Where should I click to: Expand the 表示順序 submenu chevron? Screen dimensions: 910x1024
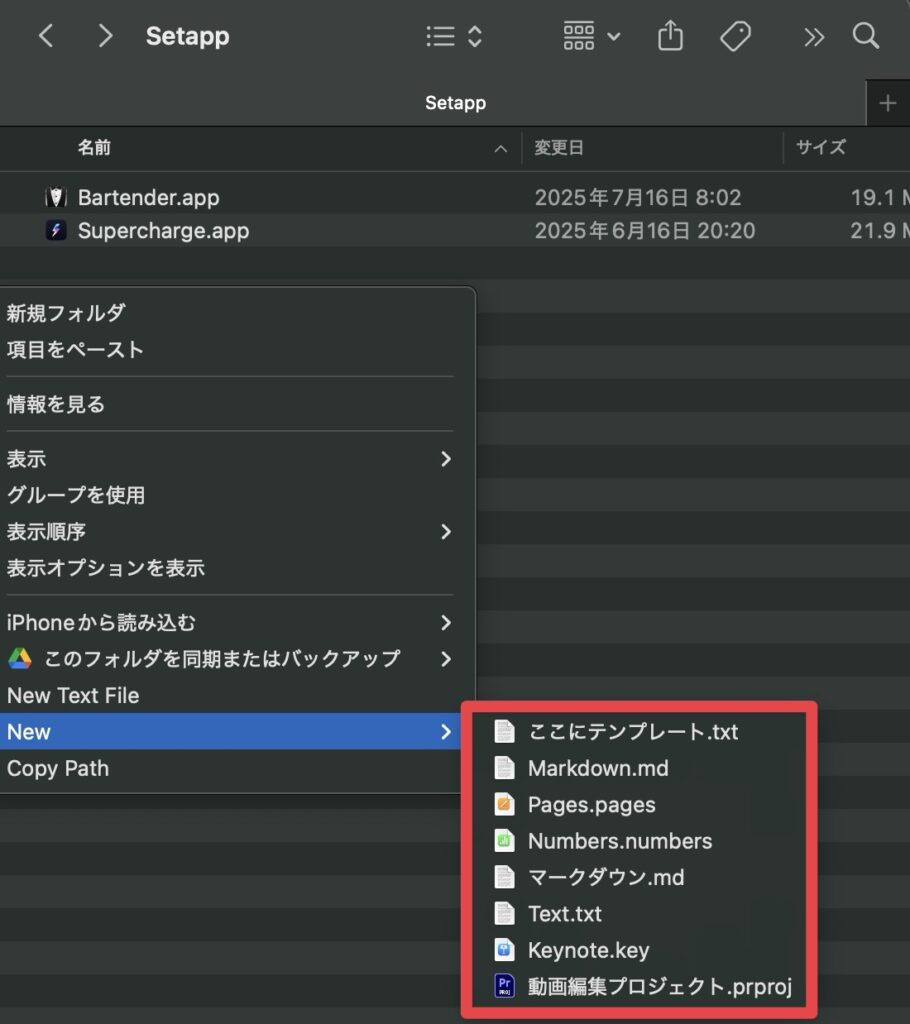click(446, 532)
